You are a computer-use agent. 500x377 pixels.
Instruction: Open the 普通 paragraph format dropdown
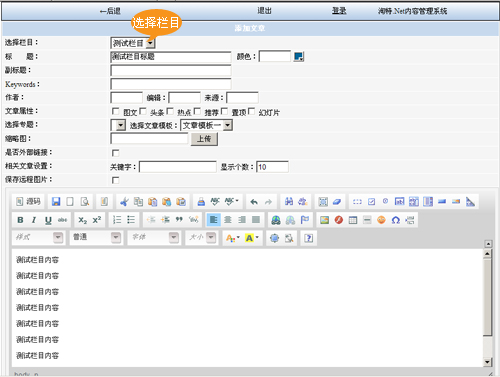pos(96,237)
